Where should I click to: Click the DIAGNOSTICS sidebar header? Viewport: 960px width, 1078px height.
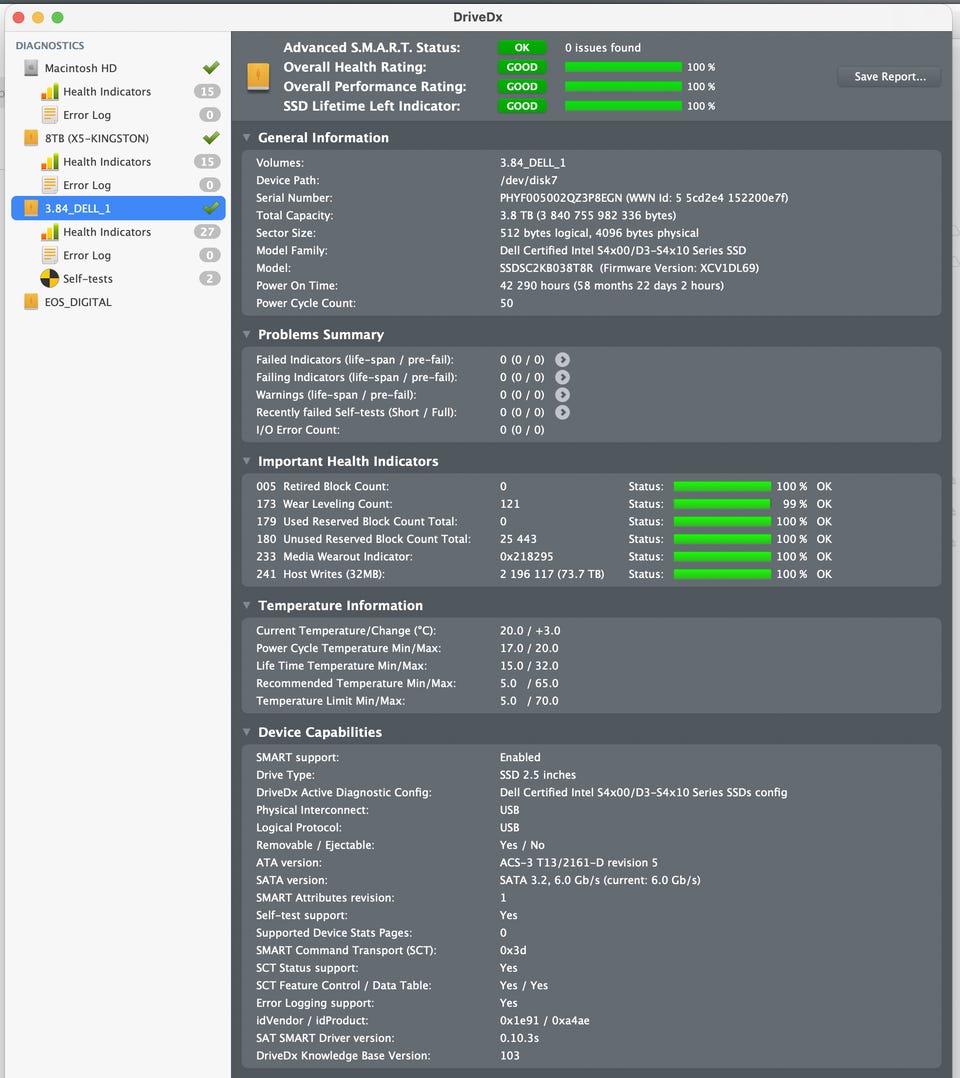coord(50,45)
